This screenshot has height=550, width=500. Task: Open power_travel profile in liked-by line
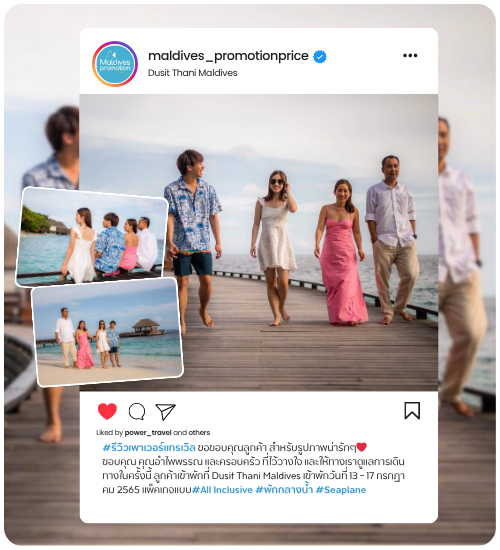point(148,432)
